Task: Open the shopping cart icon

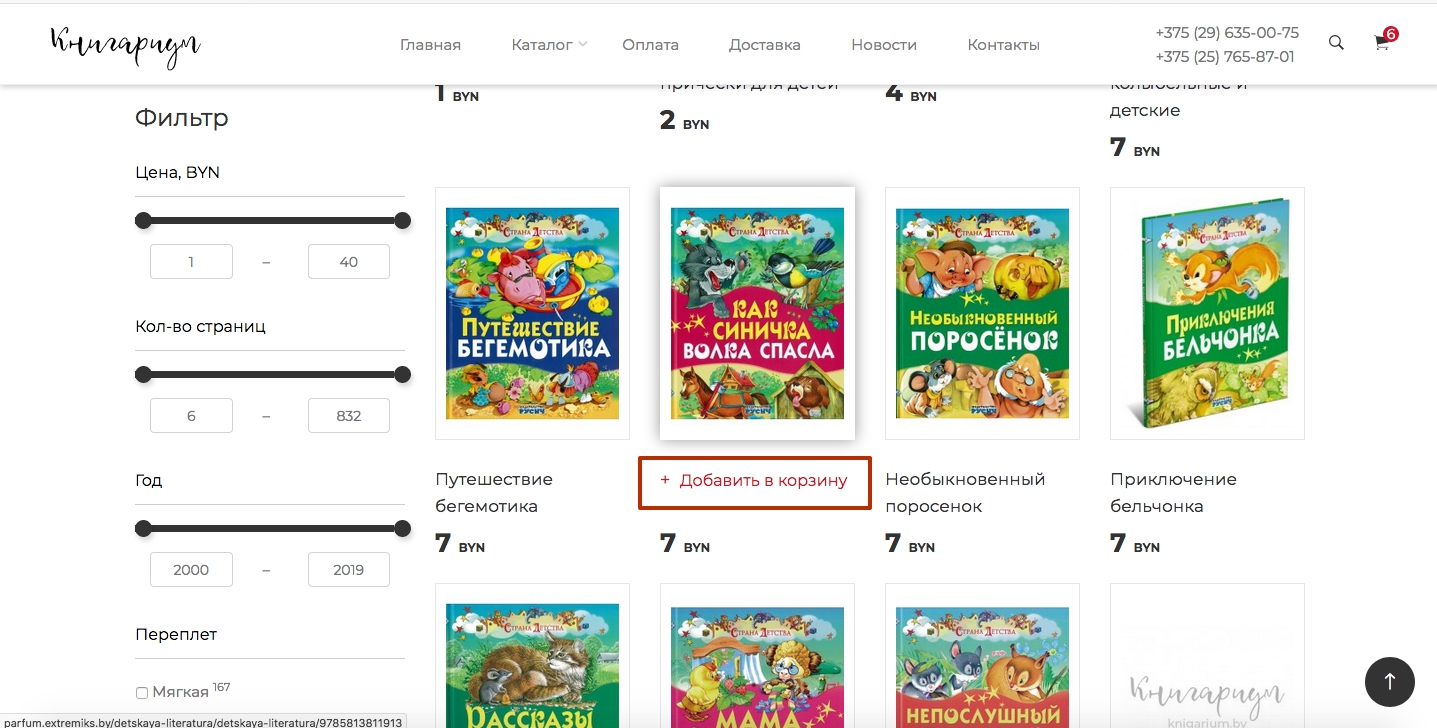Action: pos(1382,43)
